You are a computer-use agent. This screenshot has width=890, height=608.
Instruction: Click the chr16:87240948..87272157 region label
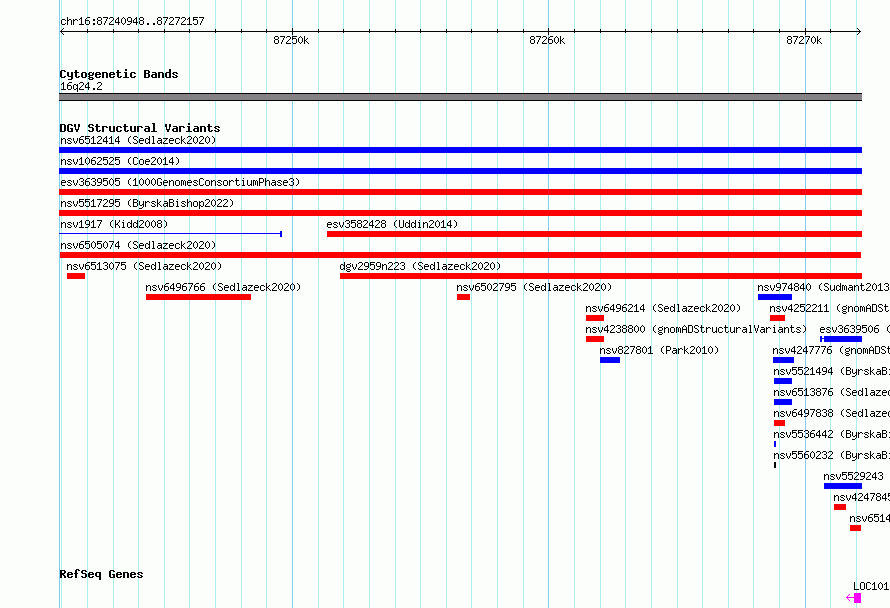(132, 21)
